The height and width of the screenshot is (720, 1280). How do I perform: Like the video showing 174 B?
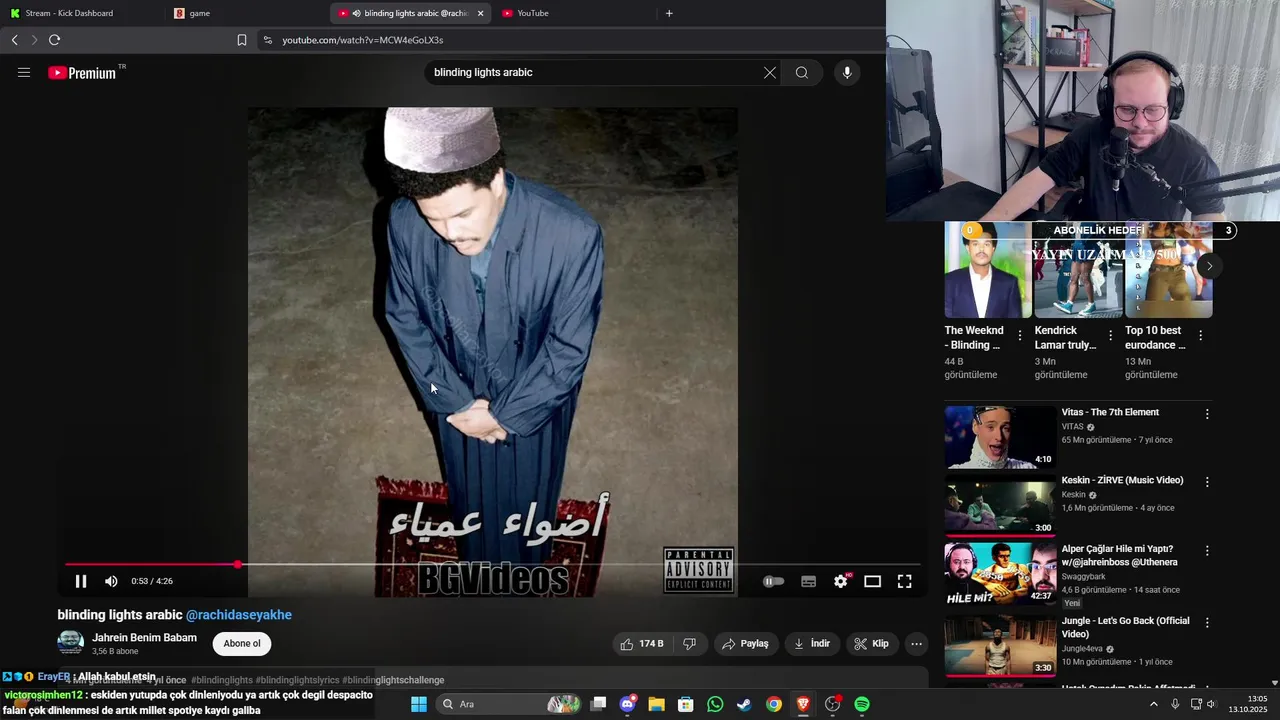click(x=641, y=644)
